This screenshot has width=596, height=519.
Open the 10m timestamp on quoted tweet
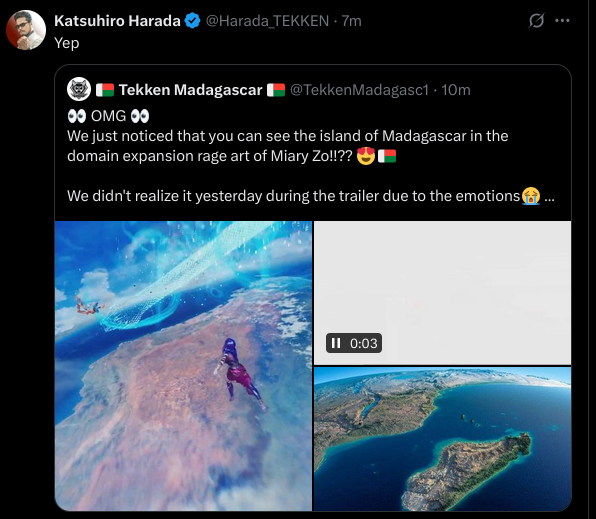456,90
